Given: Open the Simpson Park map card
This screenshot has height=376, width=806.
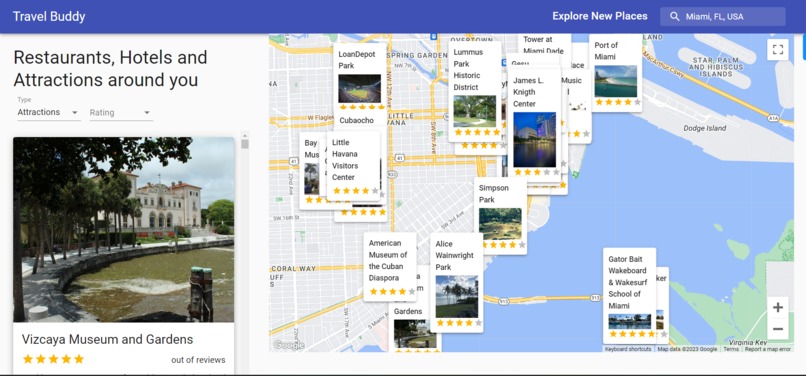Looking at the screenshot, I should pos(500,216).
